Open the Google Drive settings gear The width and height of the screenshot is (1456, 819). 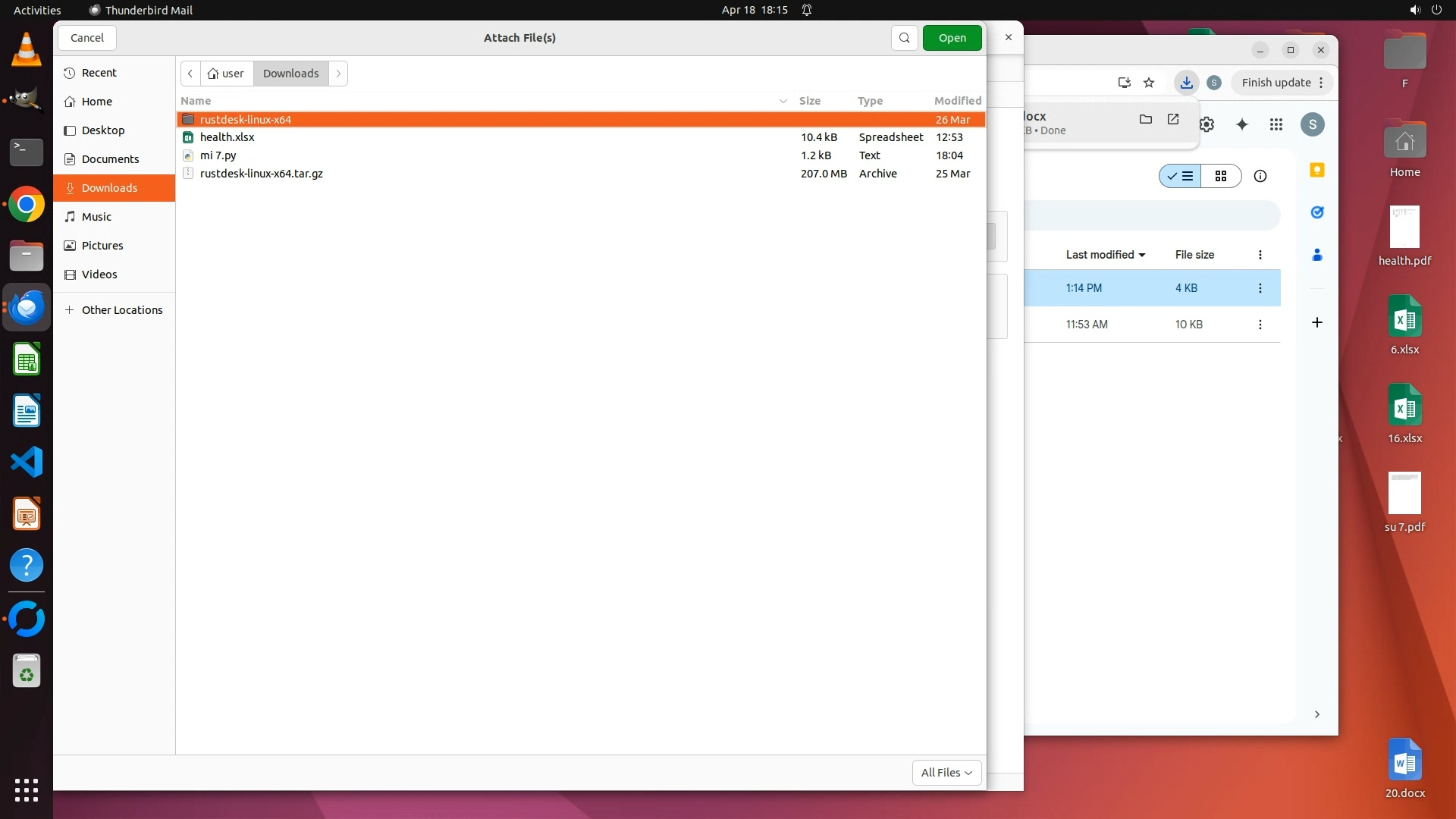pos(1207,124)
